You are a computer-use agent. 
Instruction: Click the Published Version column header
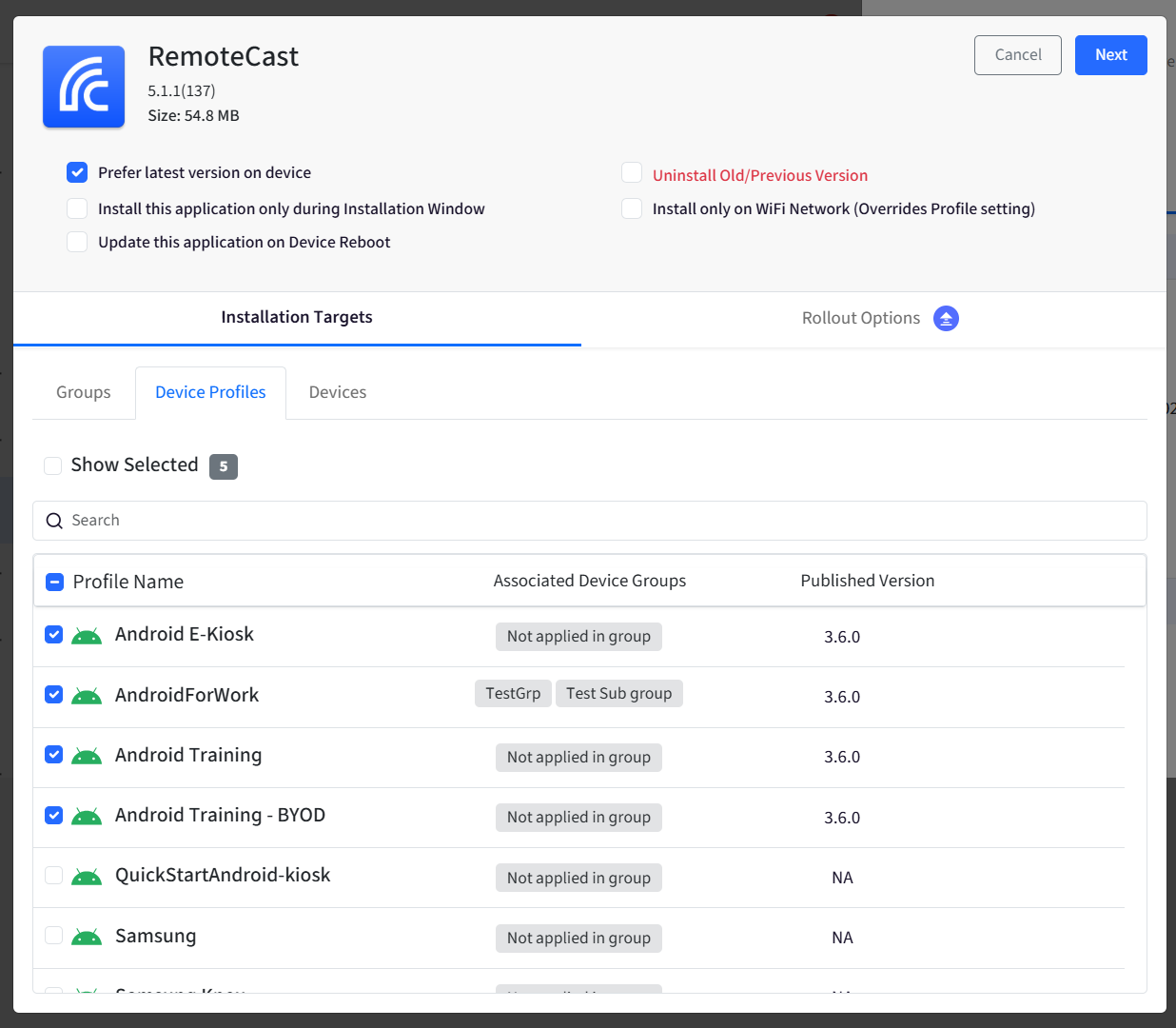[868, 581]
